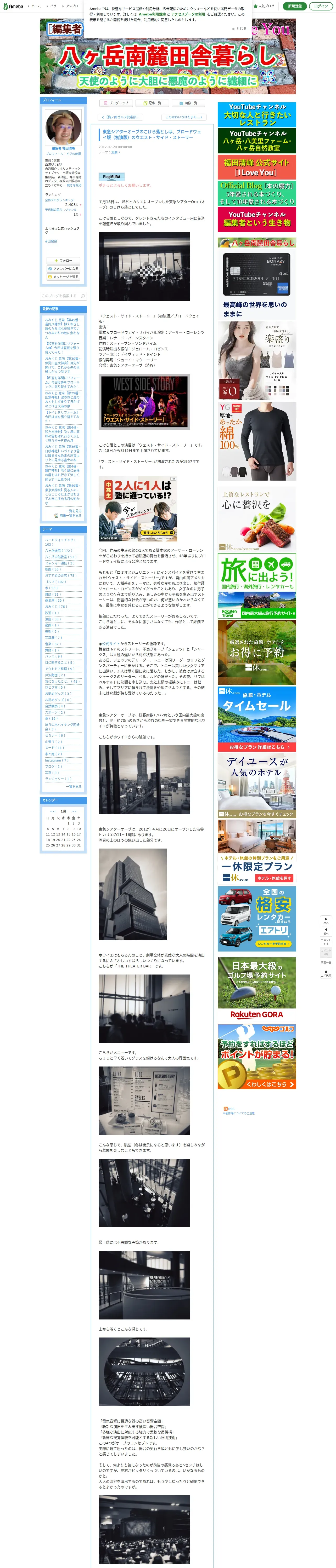Click the BlogMURA ranking banner

[111, 176]
